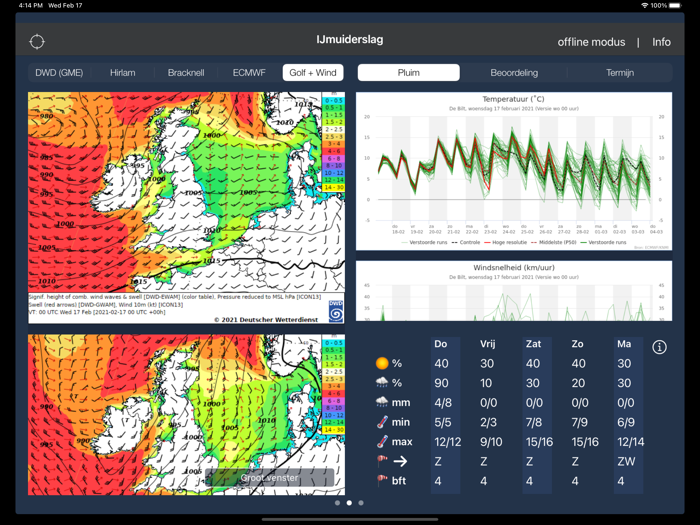Tap the max temperature thermometer icon
700x525 pixels.
[382, 441]
